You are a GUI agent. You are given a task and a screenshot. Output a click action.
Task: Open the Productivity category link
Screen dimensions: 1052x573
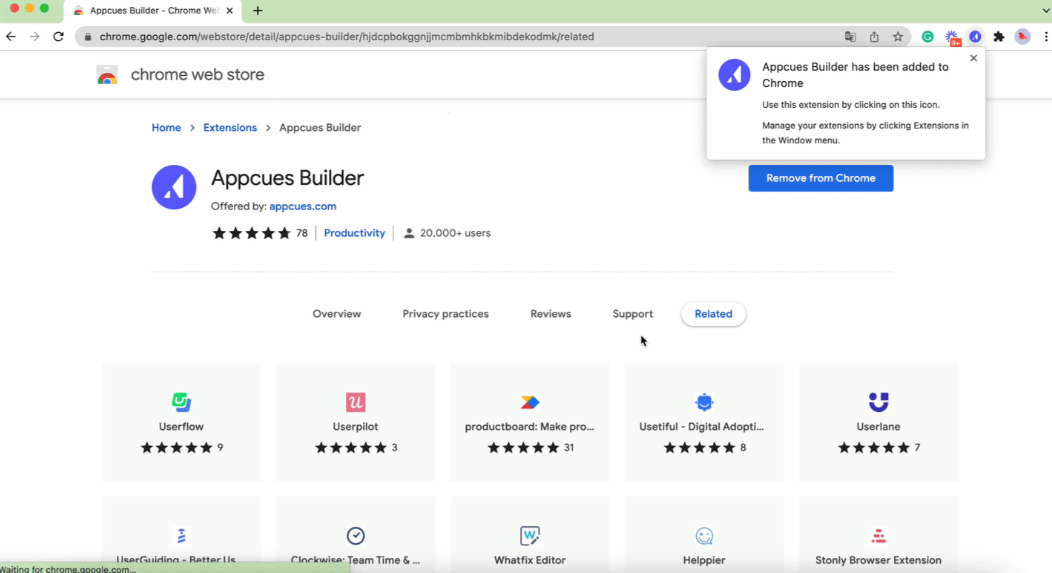click(x=354, y=233)
